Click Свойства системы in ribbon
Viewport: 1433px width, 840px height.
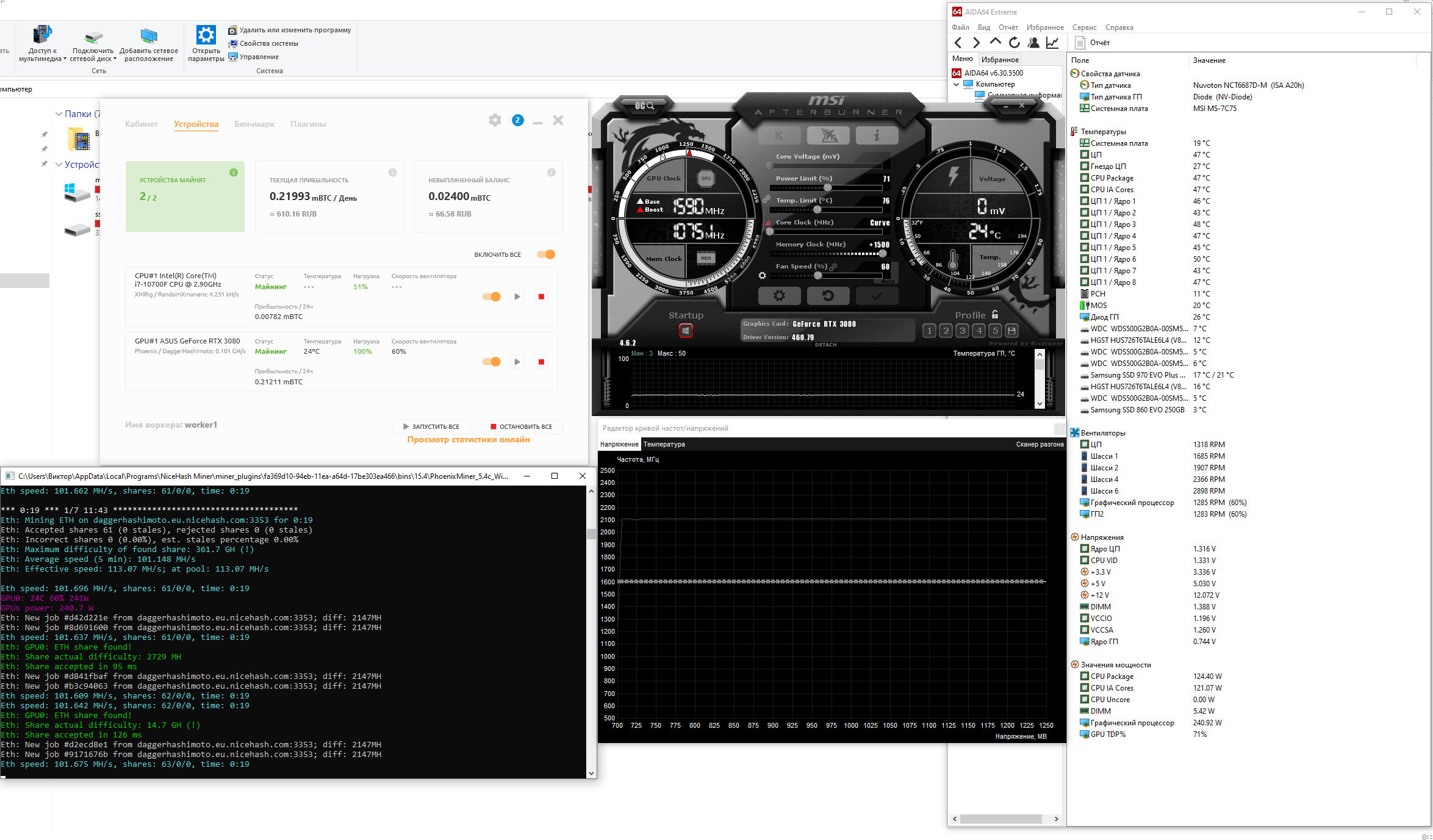(264, 43)
